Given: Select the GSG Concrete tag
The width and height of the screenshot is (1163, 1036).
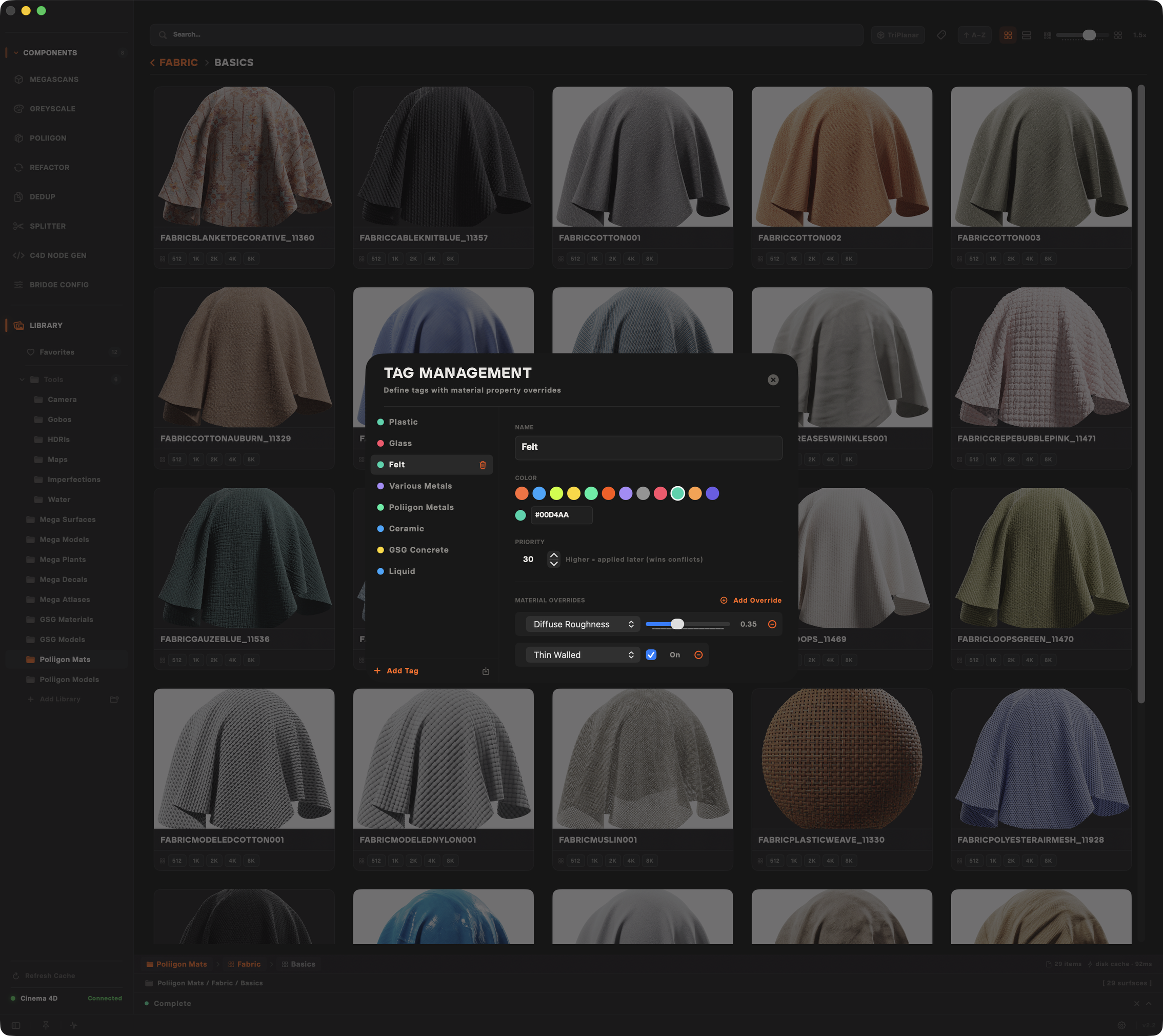Looking at the screenshot, I should pyautogui.click(x=418, y=550).
